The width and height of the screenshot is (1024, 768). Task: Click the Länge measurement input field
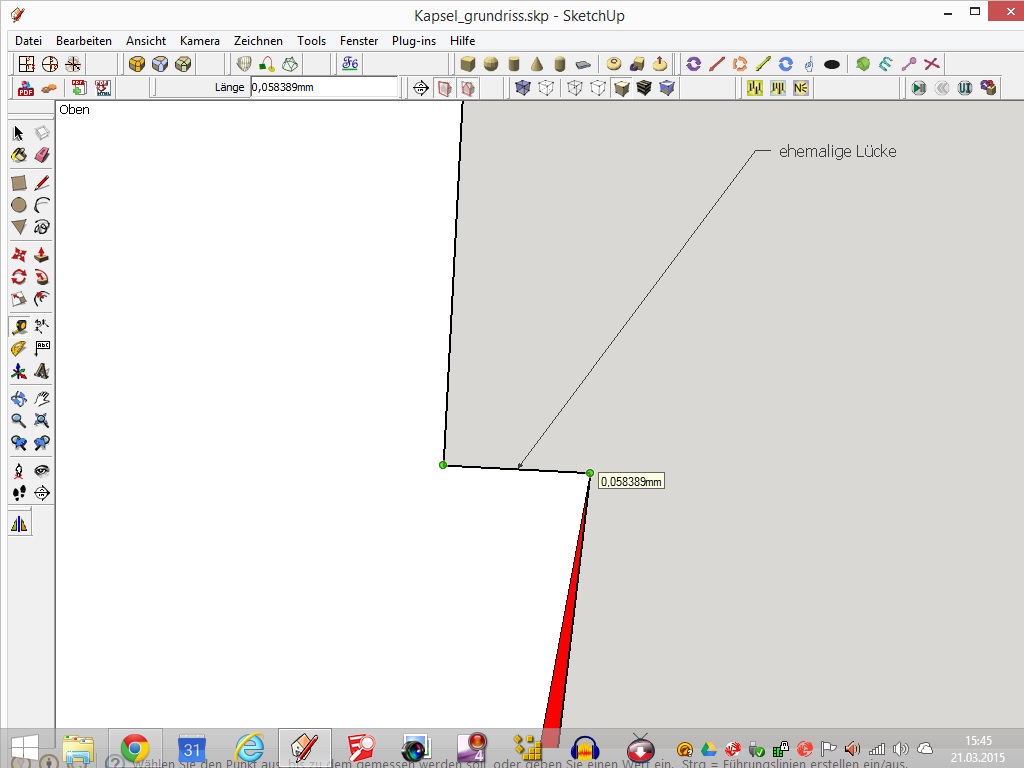[x=323, y=88]
